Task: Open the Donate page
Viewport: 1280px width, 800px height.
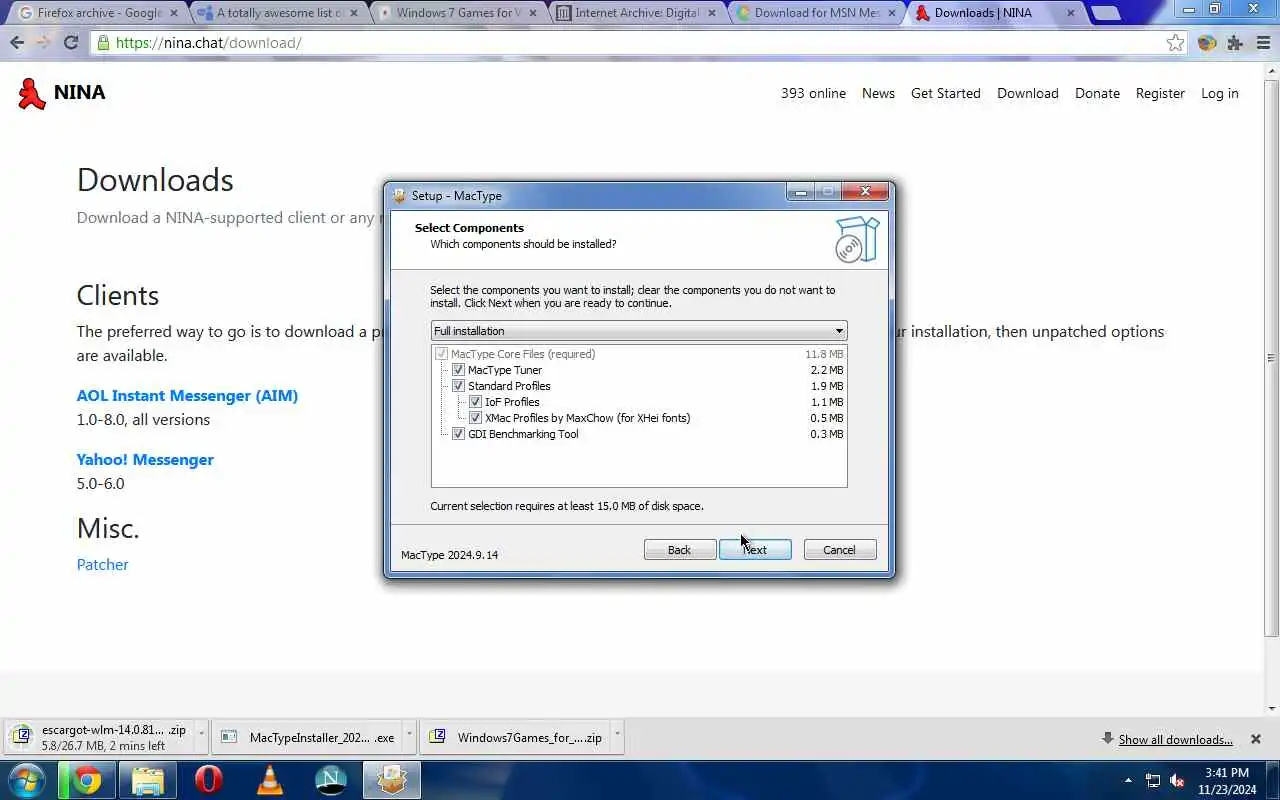Action: tap(1097, 93)
